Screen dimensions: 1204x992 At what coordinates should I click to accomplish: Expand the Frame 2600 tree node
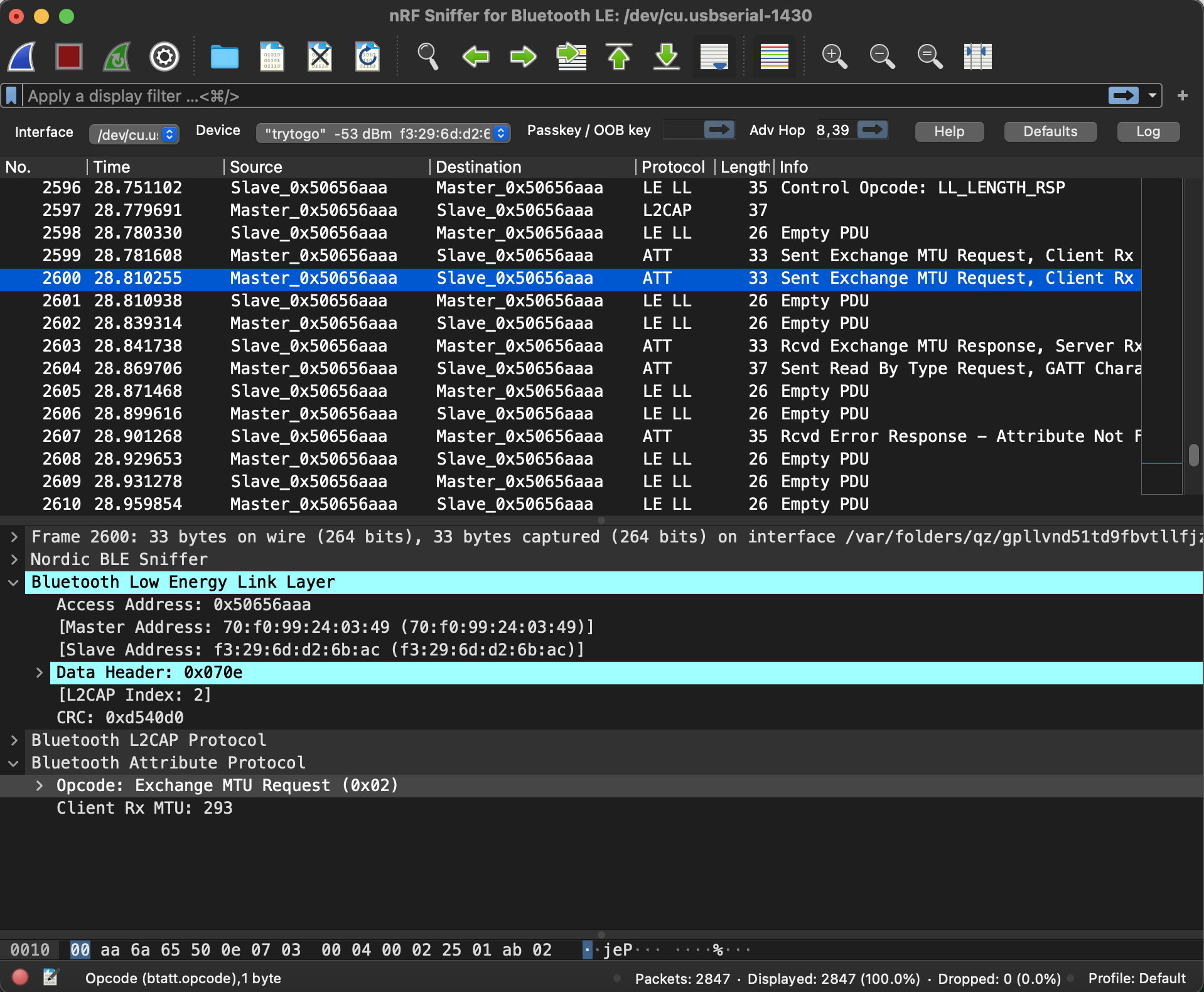point(14,537)
